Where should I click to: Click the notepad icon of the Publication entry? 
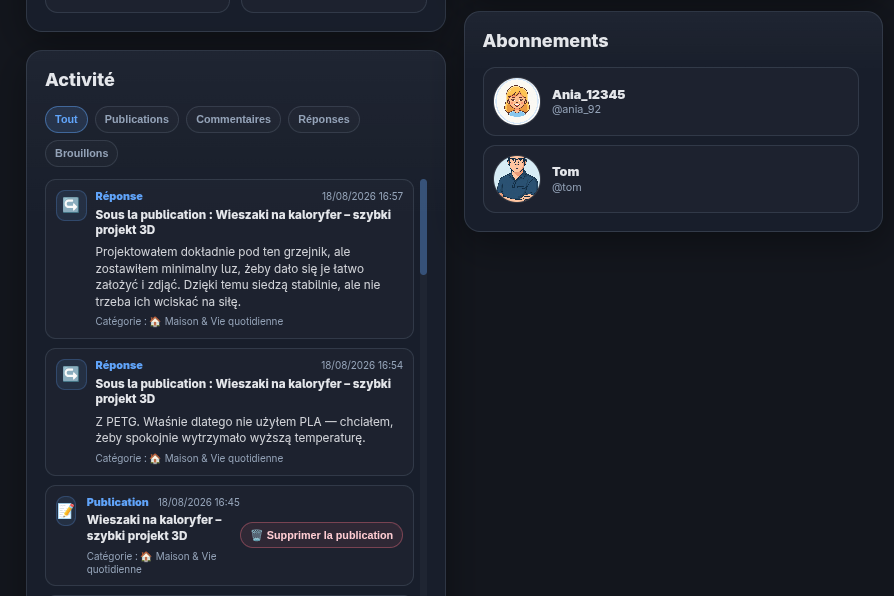(66, 511)
